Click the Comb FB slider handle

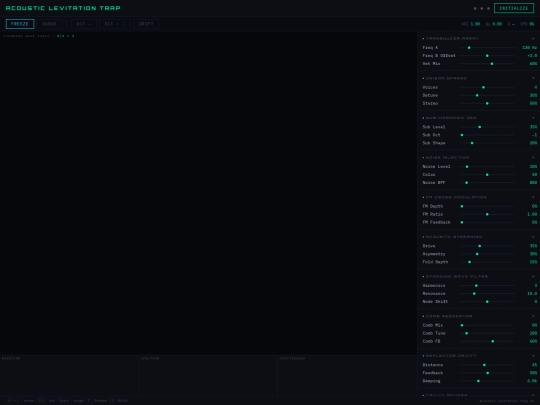point(493,341)
